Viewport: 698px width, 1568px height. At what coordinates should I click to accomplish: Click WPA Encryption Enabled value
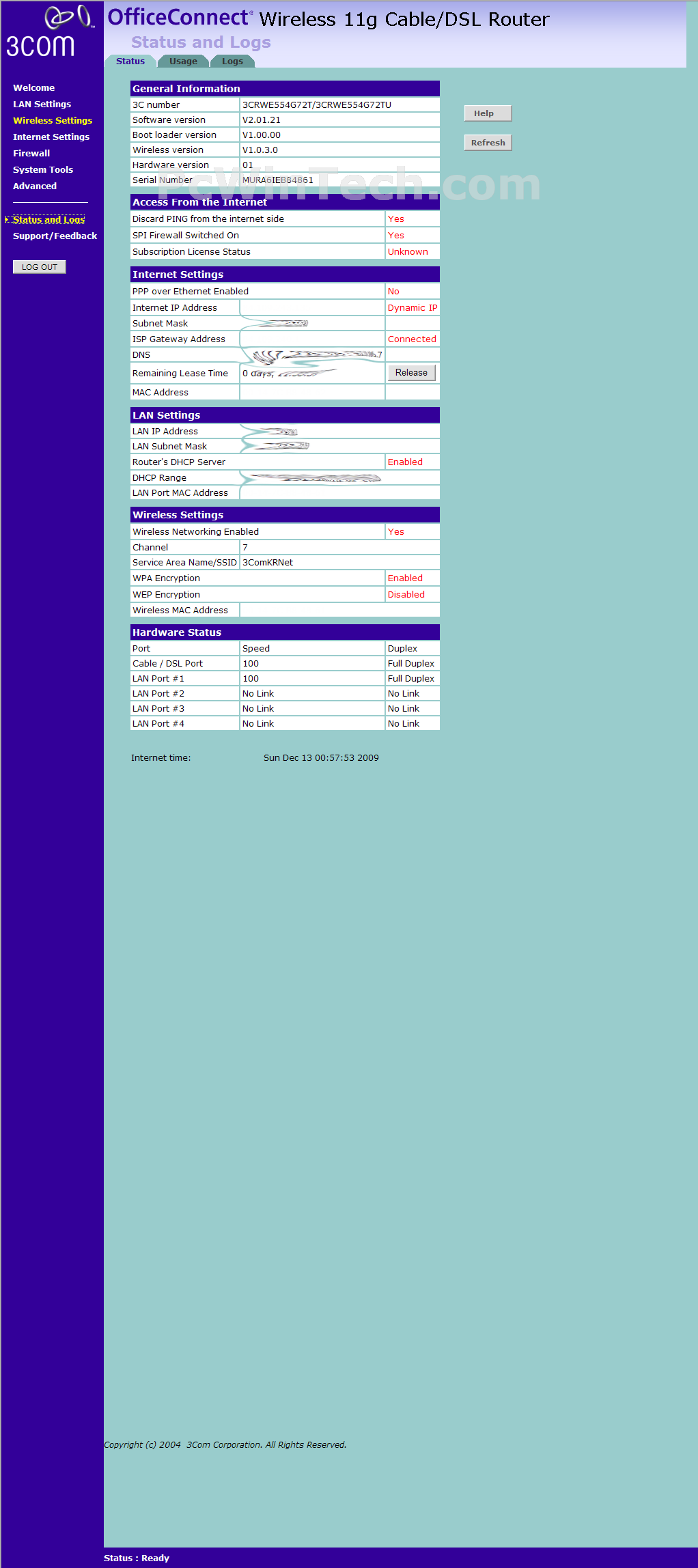[x=405, y=578]
